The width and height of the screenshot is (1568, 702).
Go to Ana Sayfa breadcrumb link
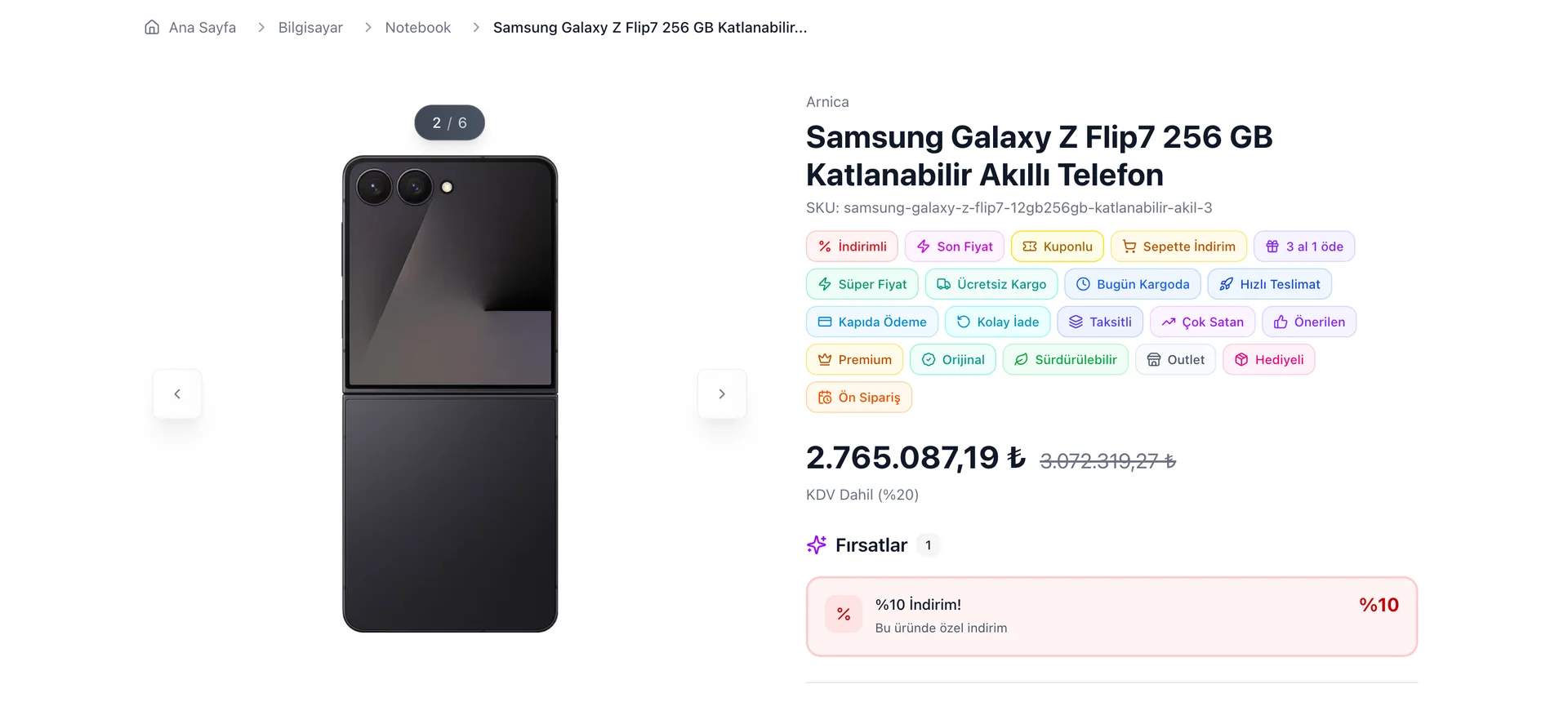[203, 28]
